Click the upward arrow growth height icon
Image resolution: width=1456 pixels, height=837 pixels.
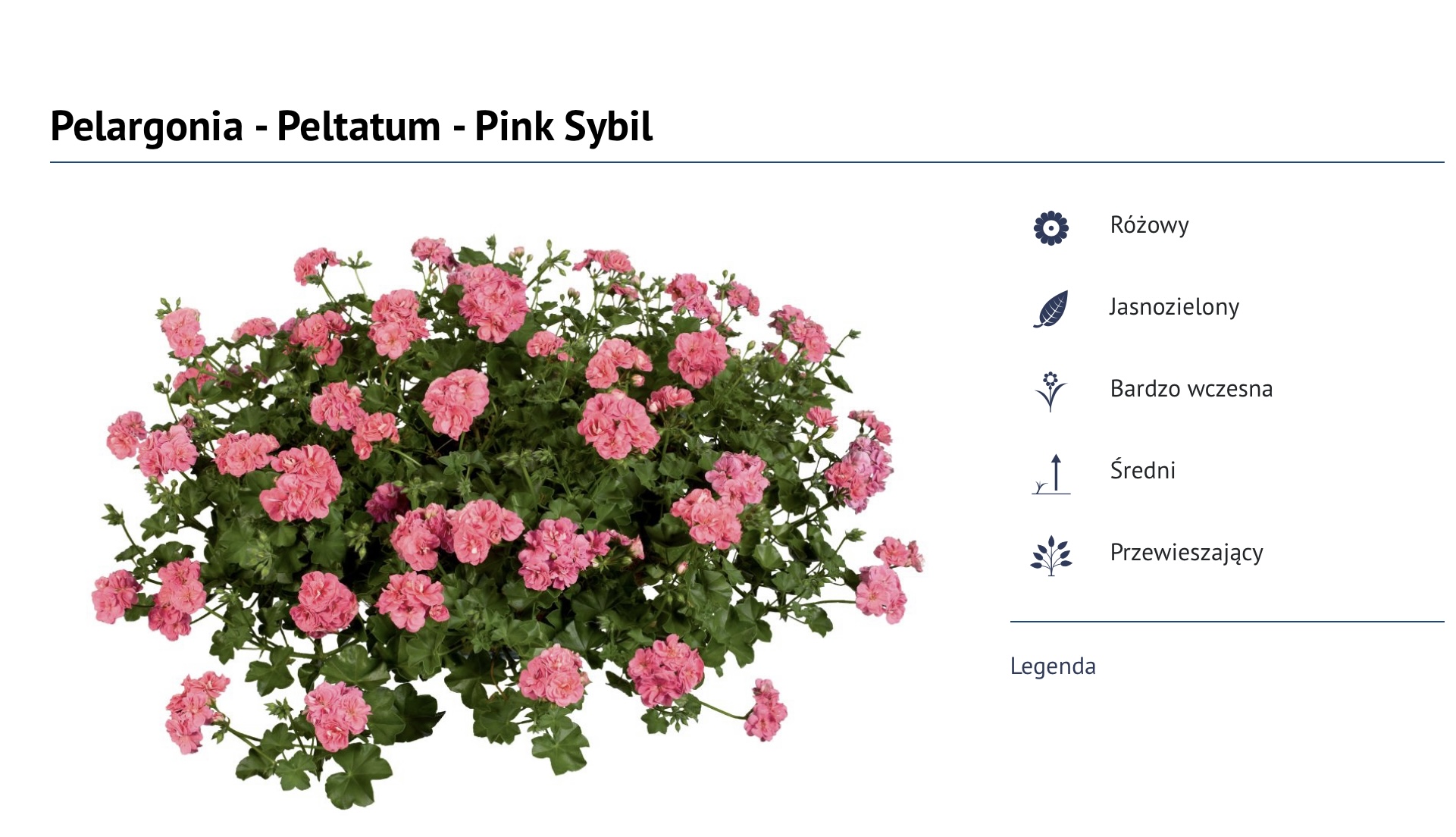[1051, 474]
